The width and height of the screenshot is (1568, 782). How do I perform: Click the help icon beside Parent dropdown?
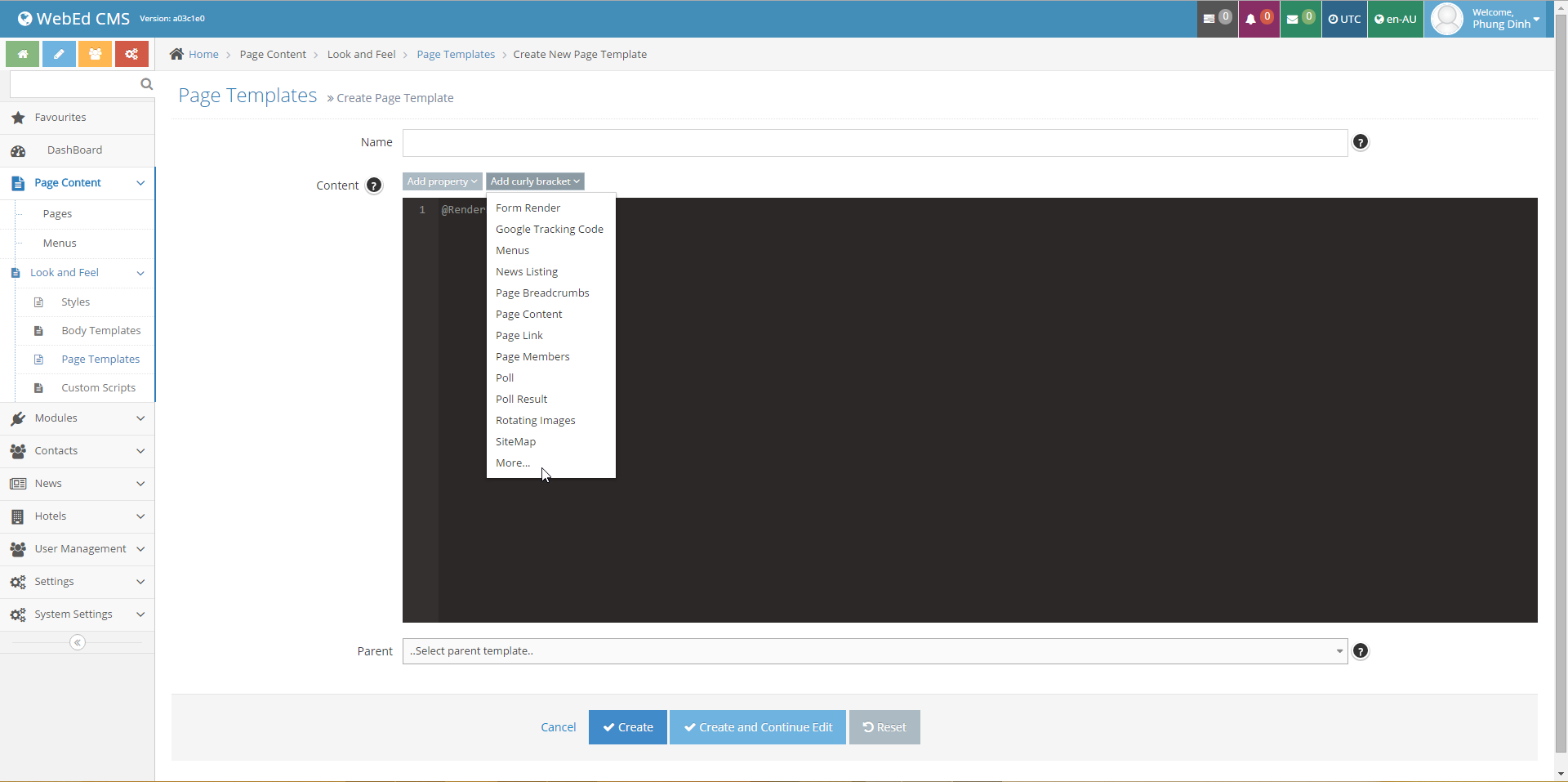click(x=1360, y=651)
